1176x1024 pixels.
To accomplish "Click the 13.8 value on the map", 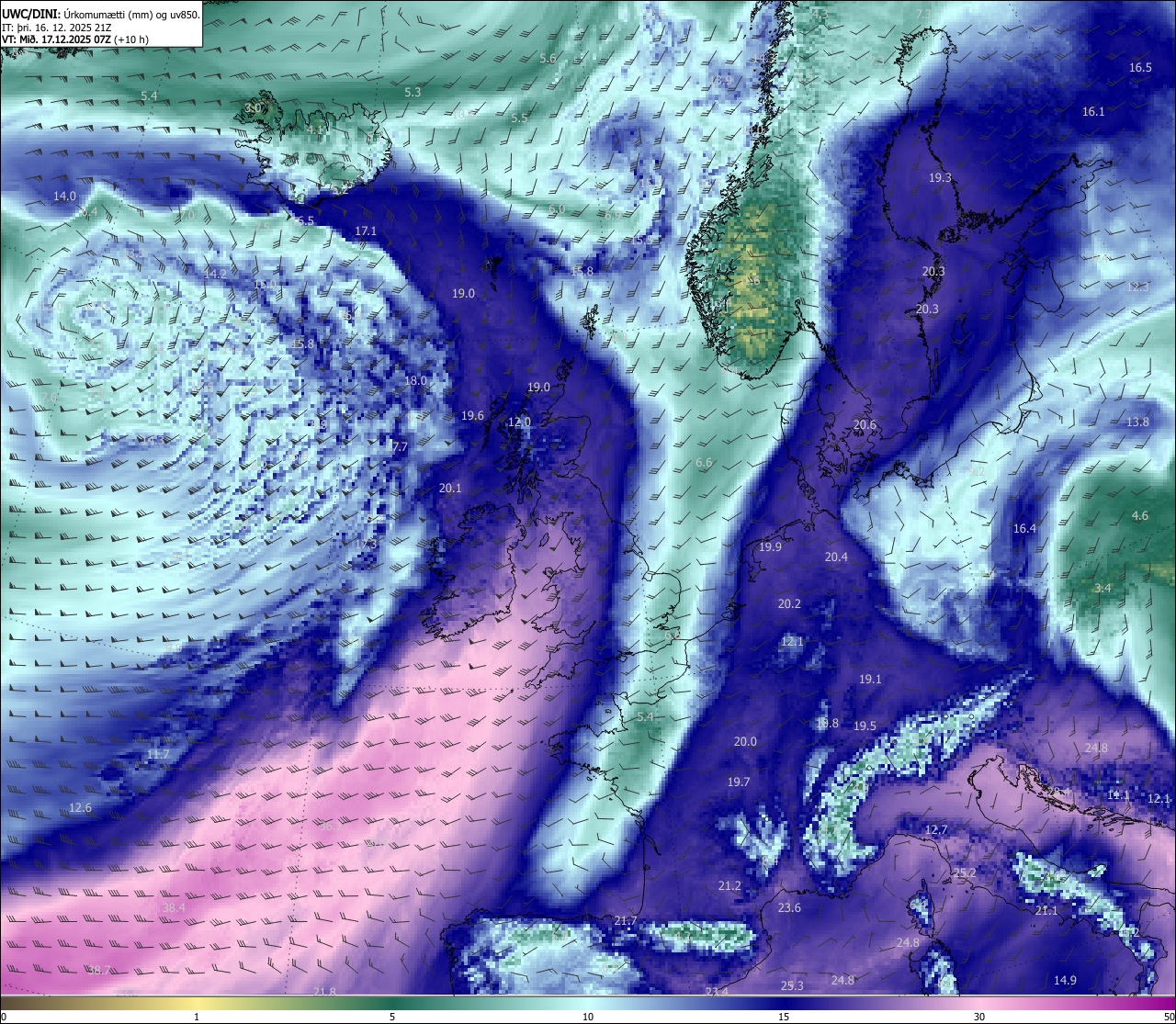I will click(1137, 422).
